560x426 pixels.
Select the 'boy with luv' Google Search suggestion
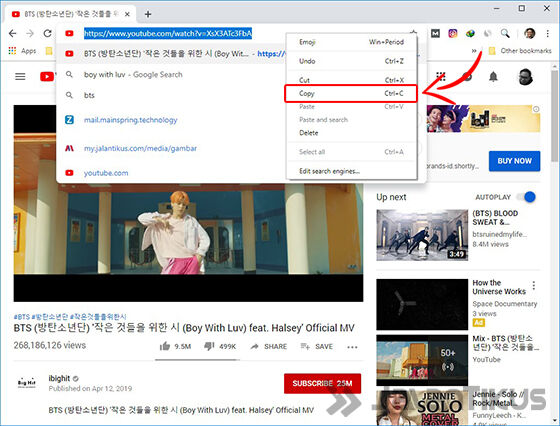coord(171,75)
